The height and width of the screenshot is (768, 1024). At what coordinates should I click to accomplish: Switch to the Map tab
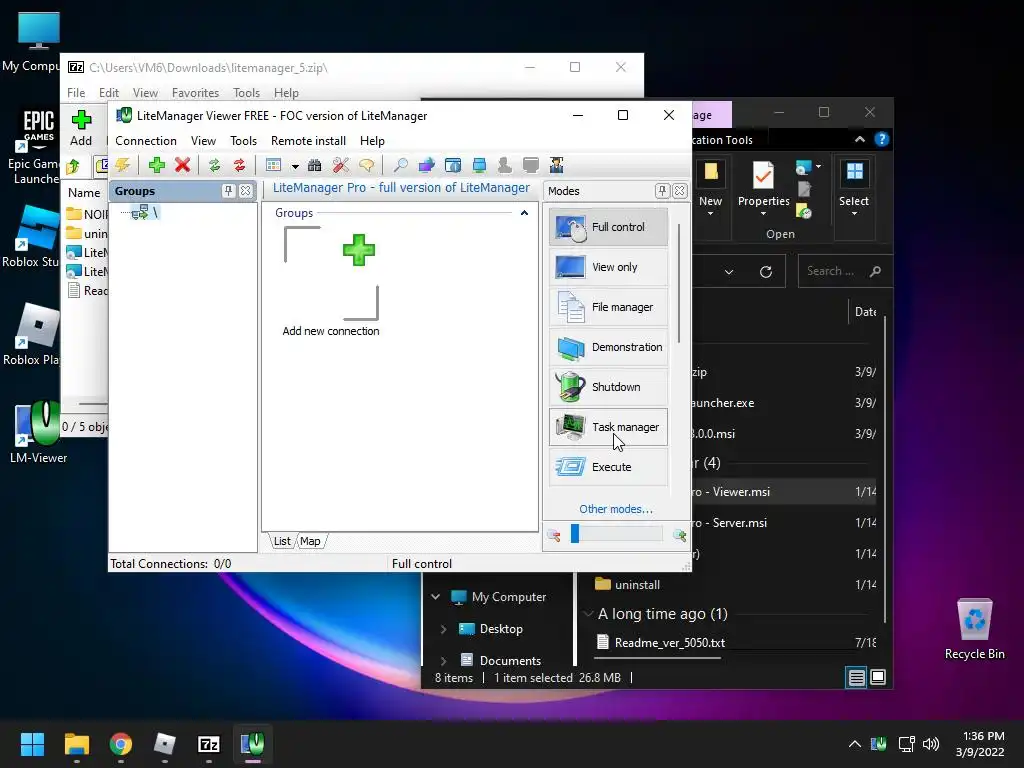(310, 541)
